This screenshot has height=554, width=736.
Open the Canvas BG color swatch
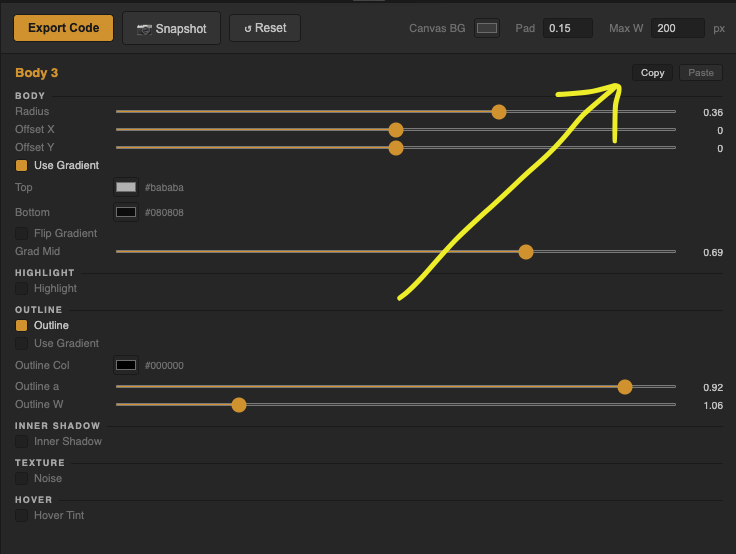click(x=487, y=28)
